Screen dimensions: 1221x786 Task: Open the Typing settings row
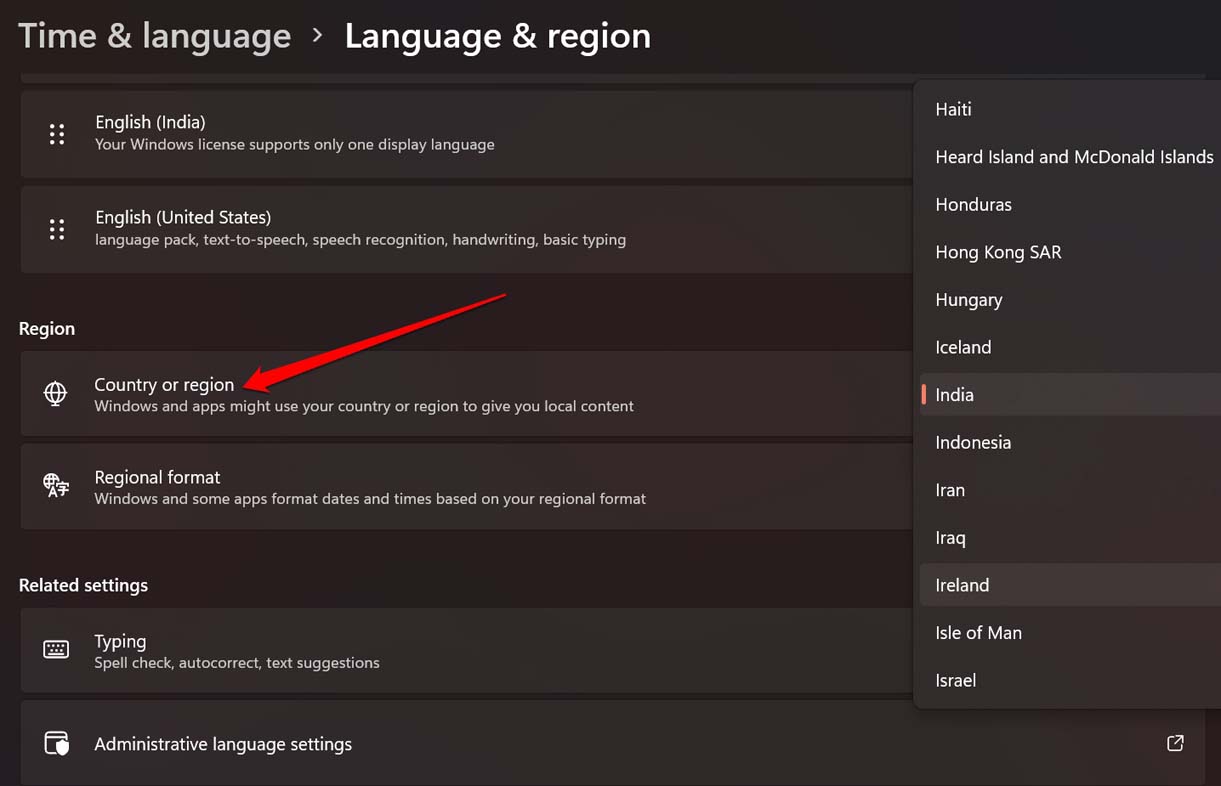pyautogui.click(x=467, y=650)
